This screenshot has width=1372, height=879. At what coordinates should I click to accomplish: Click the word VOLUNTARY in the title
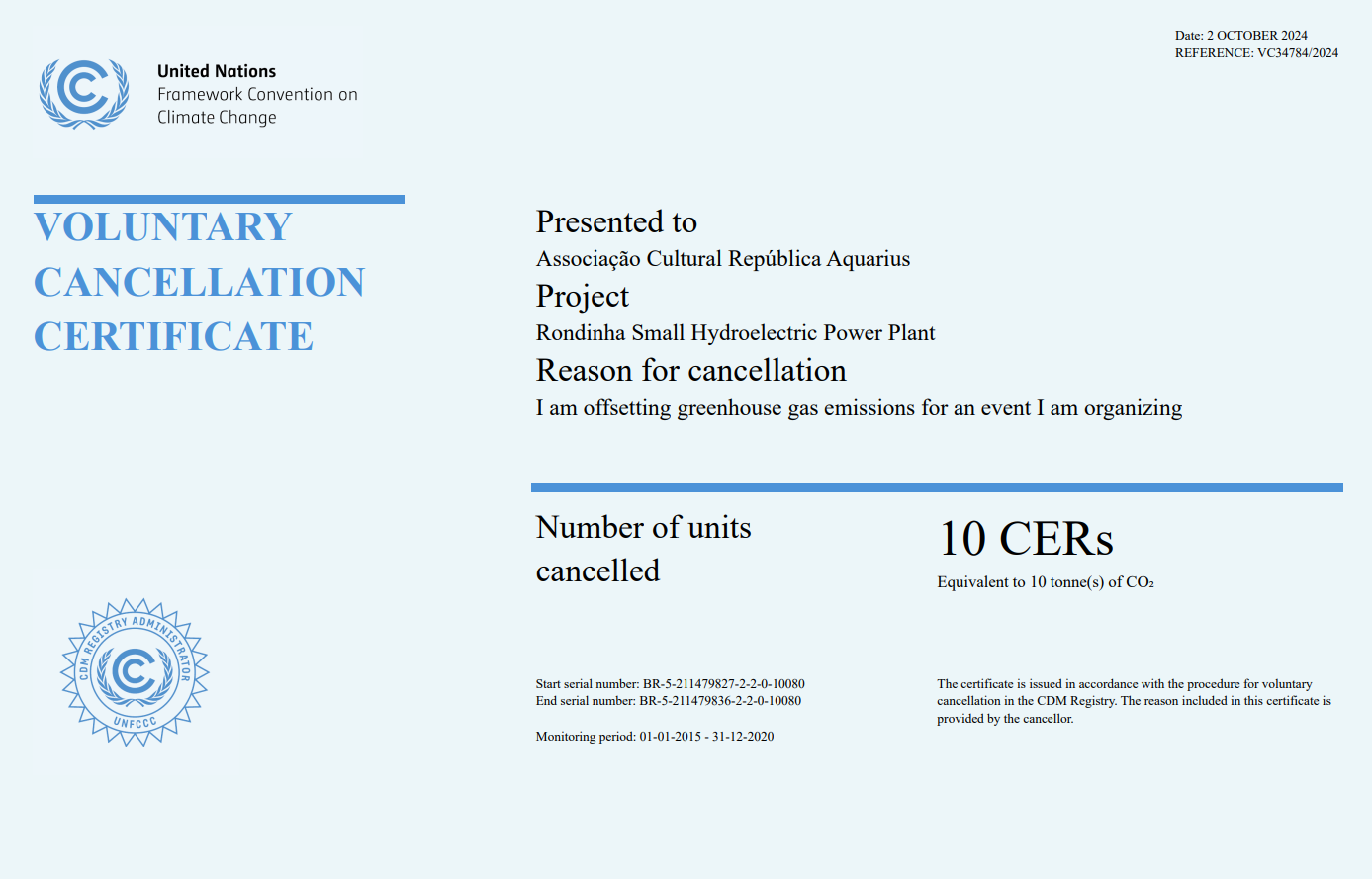point(163,227)
